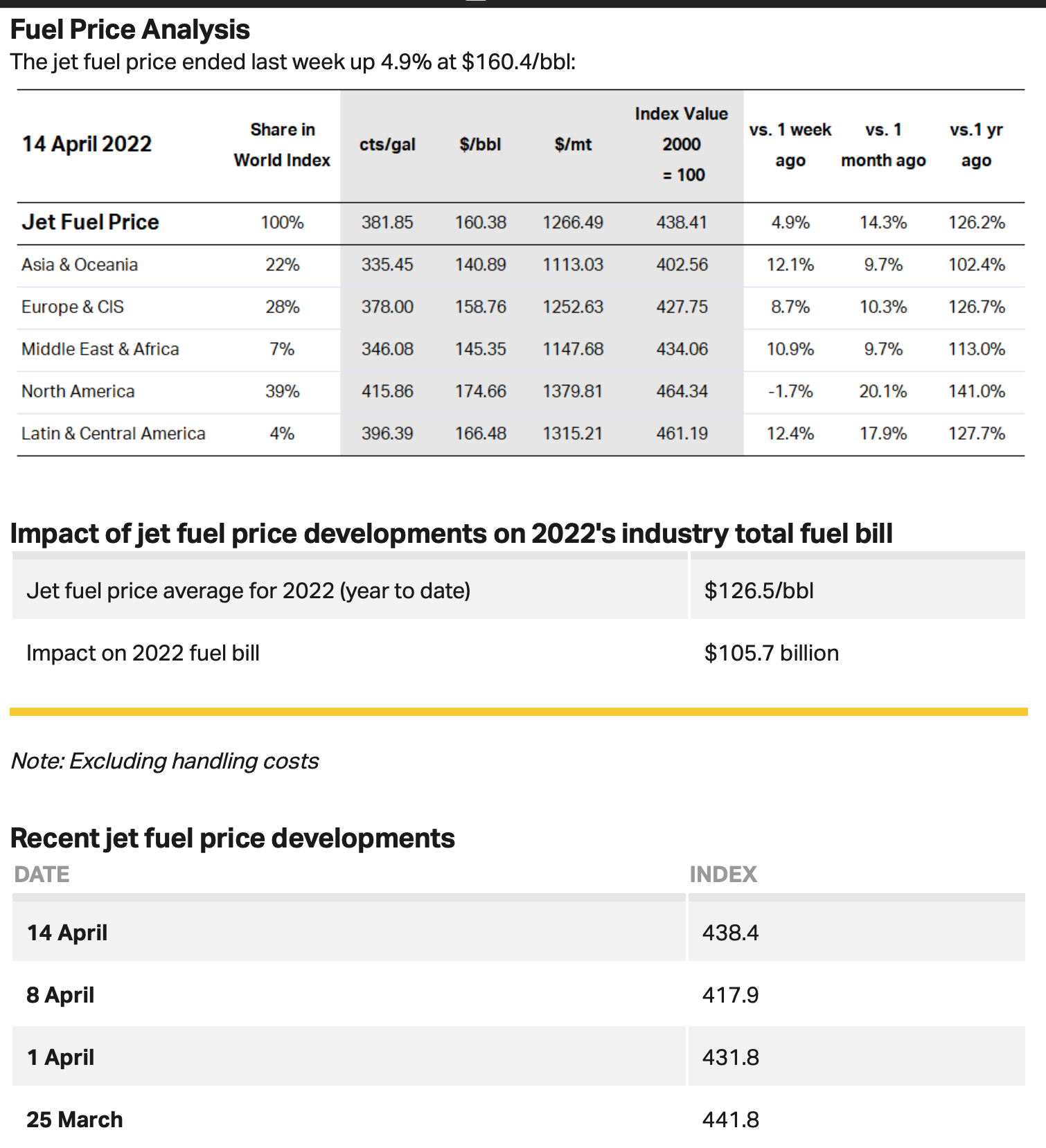Viewport: 1046px width, 1148px height.
Task: Click the Asia & Oceania 12.1% cell
Action: click(x=790, y=264)
